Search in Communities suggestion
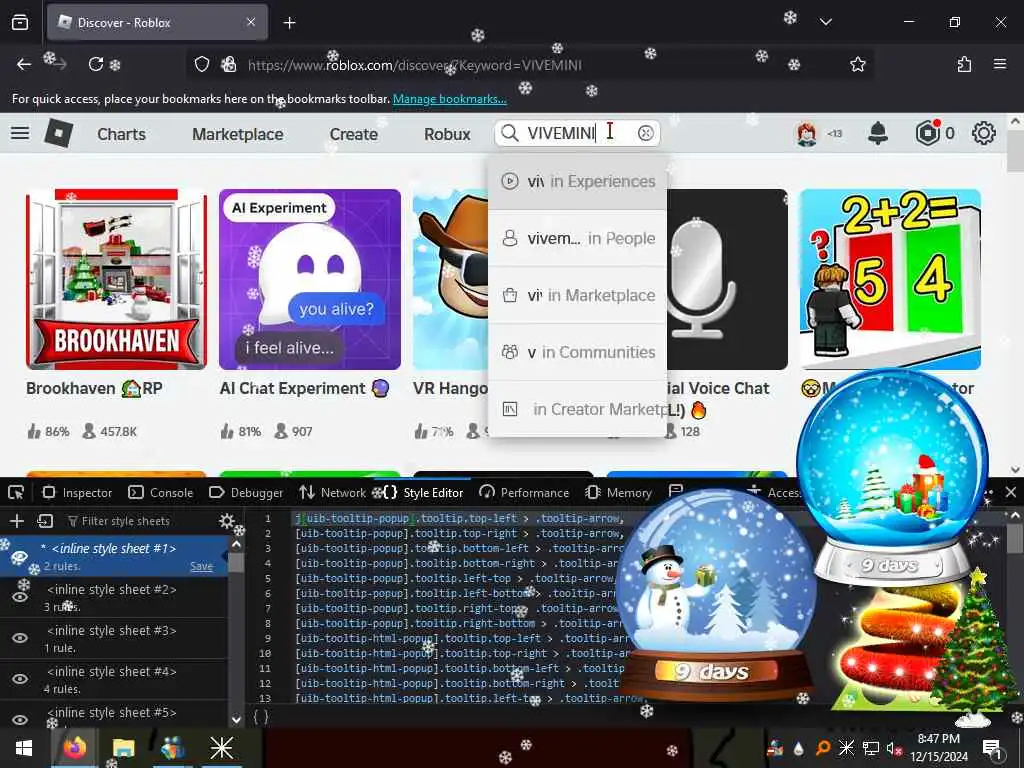Viewport: 1024px width, 768px height. pyautogui.click(x=577, y=352)
